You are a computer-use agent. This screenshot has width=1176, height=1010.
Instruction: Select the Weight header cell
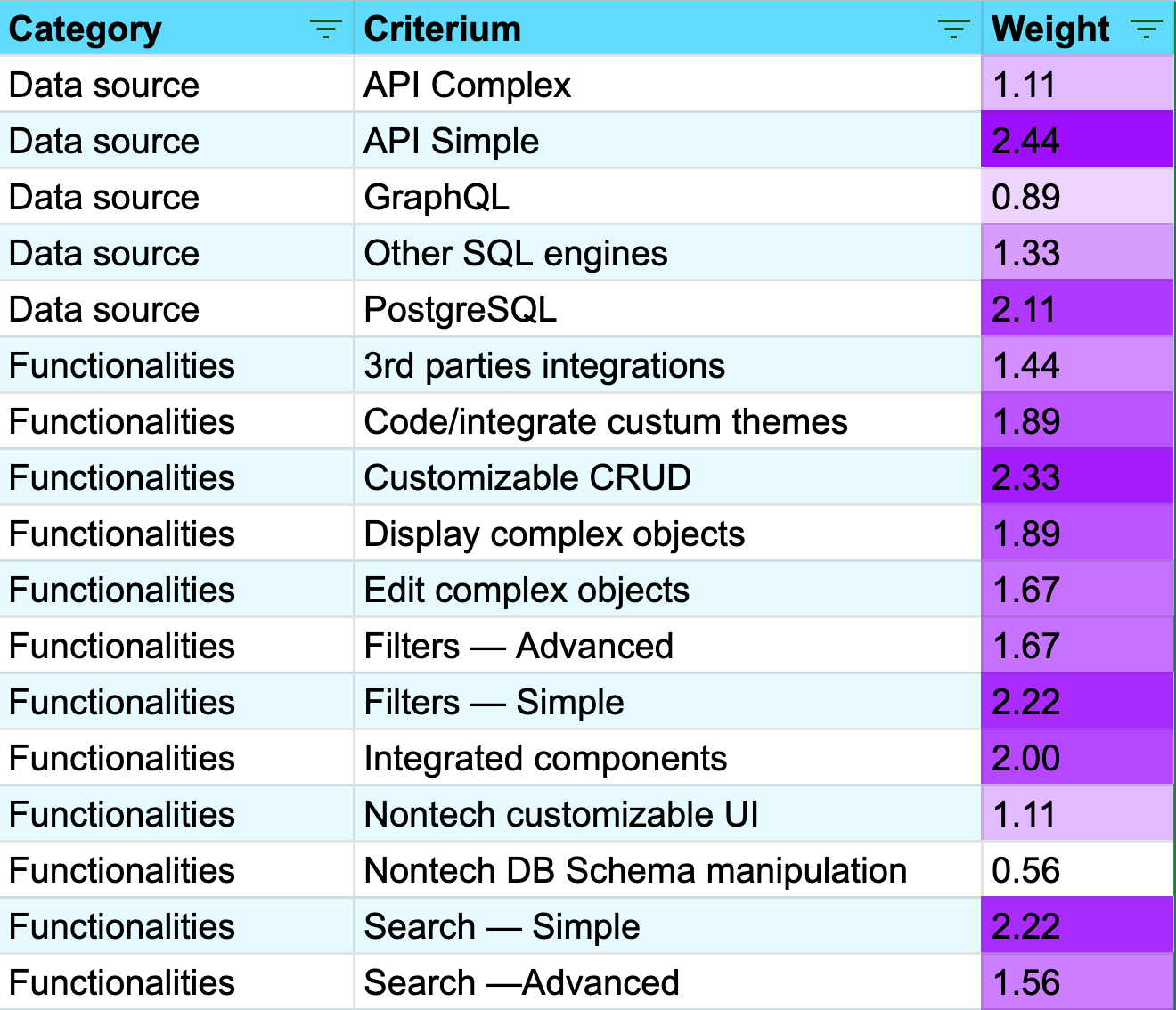(1050, 30)
